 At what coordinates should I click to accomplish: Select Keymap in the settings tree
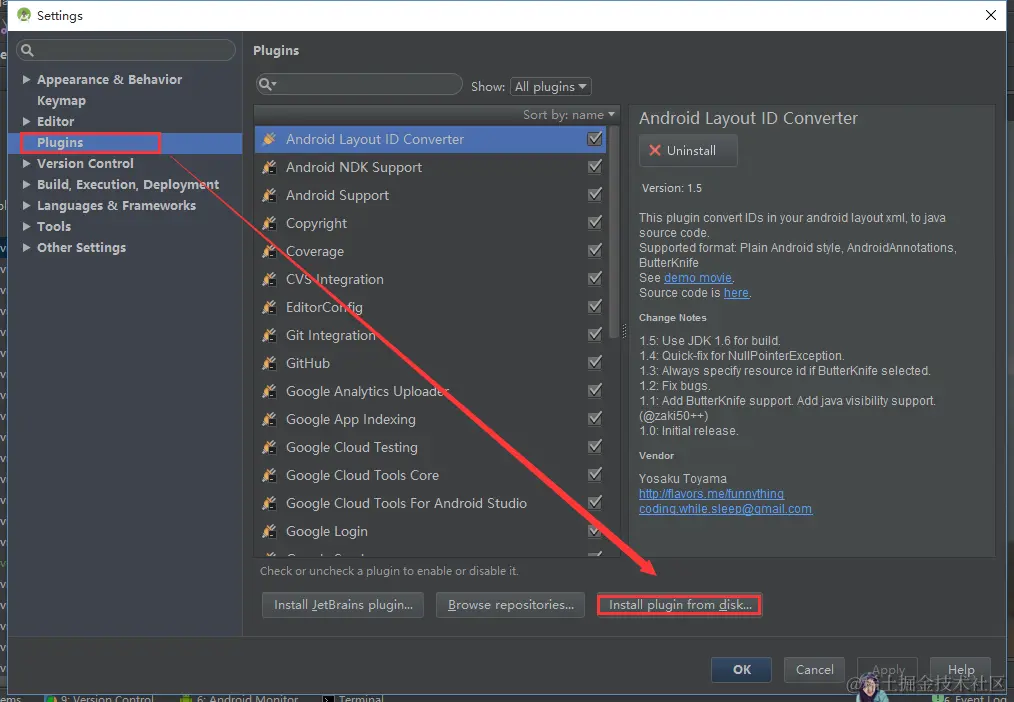pos(61,100)
